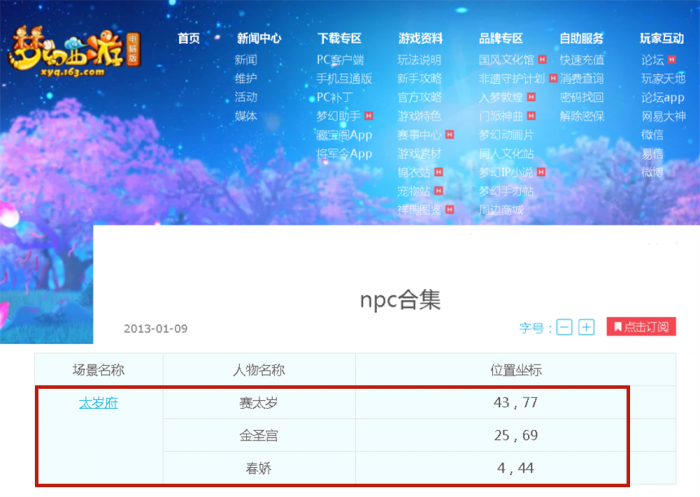Go to the 首页 home menu
This screenshot has height=497, width=700.
(188, 38)
